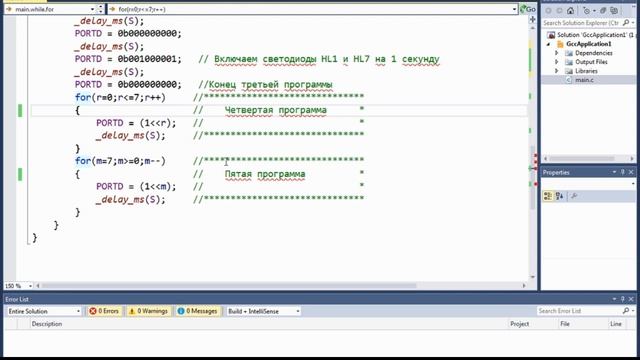
Task: Toggle the 0 Warnings filter
Action: 148,311
